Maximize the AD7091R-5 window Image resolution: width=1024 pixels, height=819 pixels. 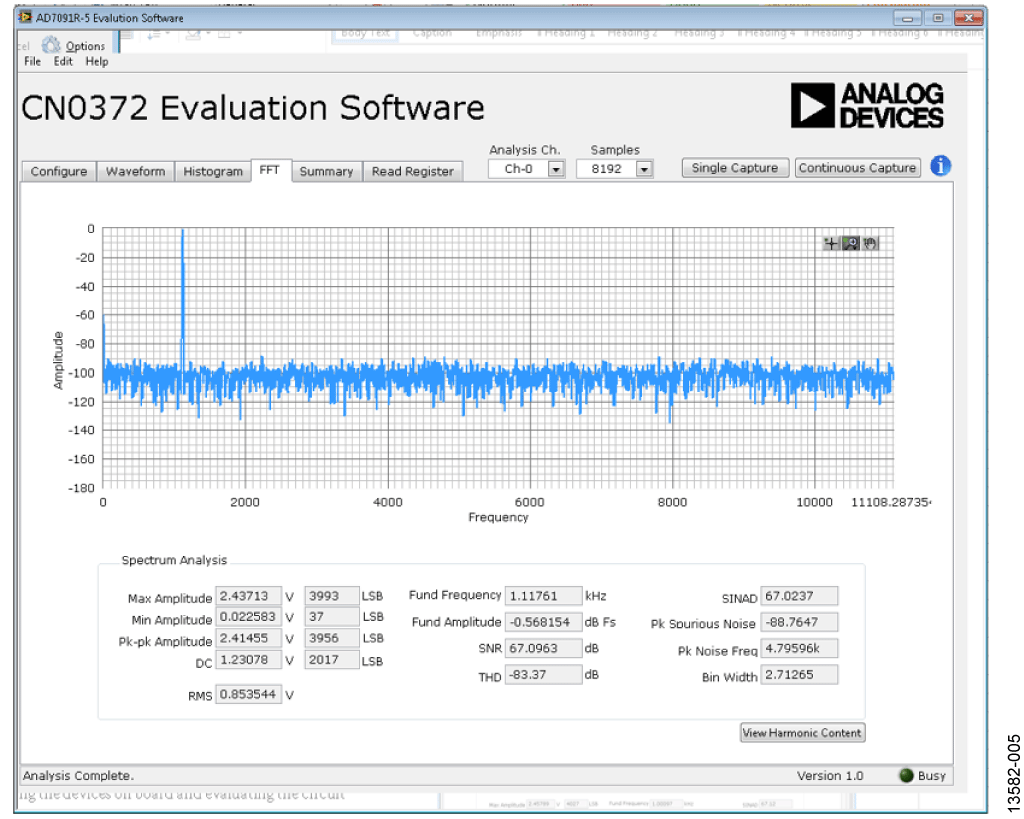(x=938, y=18)
